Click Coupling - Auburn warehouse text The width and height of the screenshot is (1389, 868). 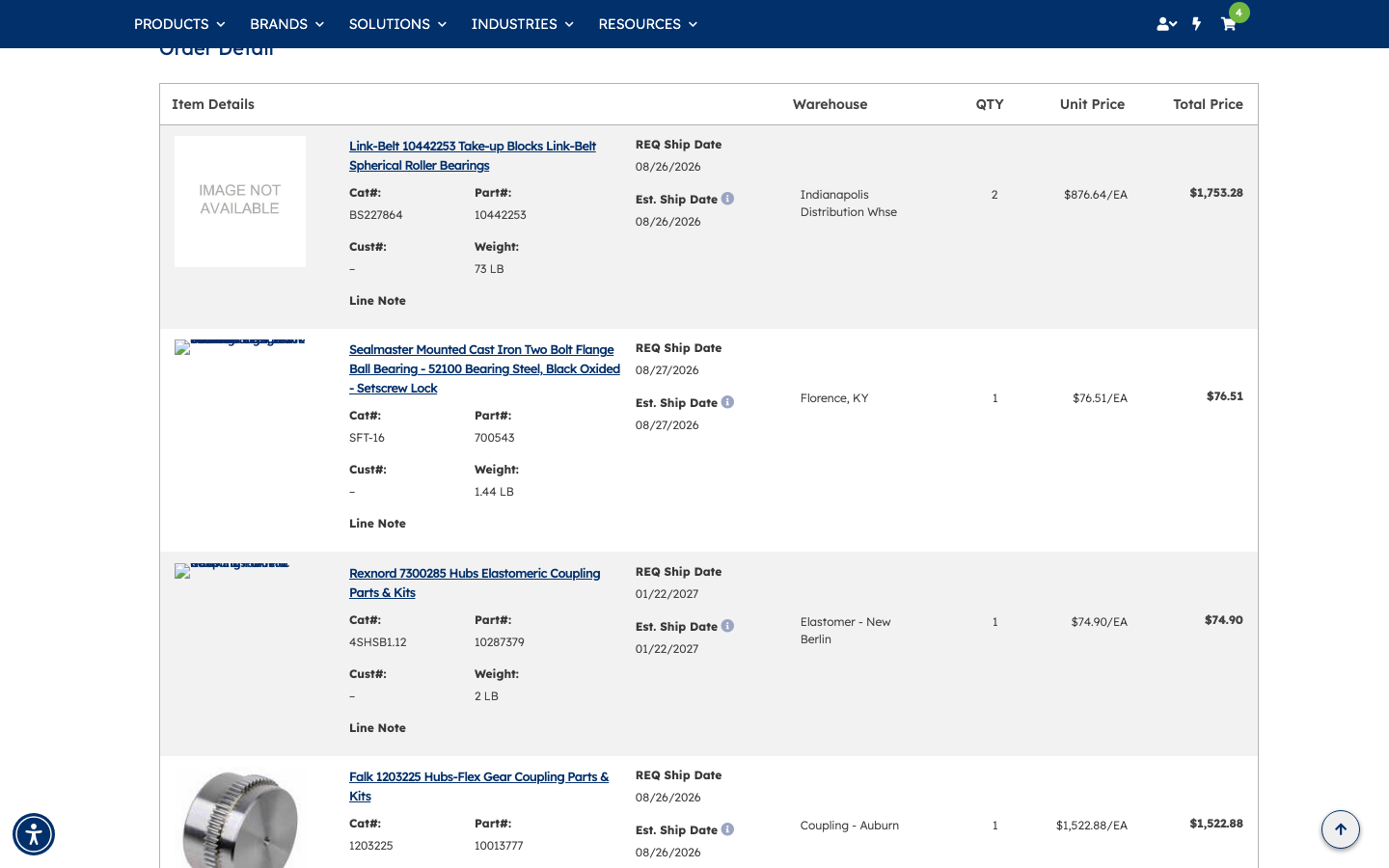[x=849, y=826]
